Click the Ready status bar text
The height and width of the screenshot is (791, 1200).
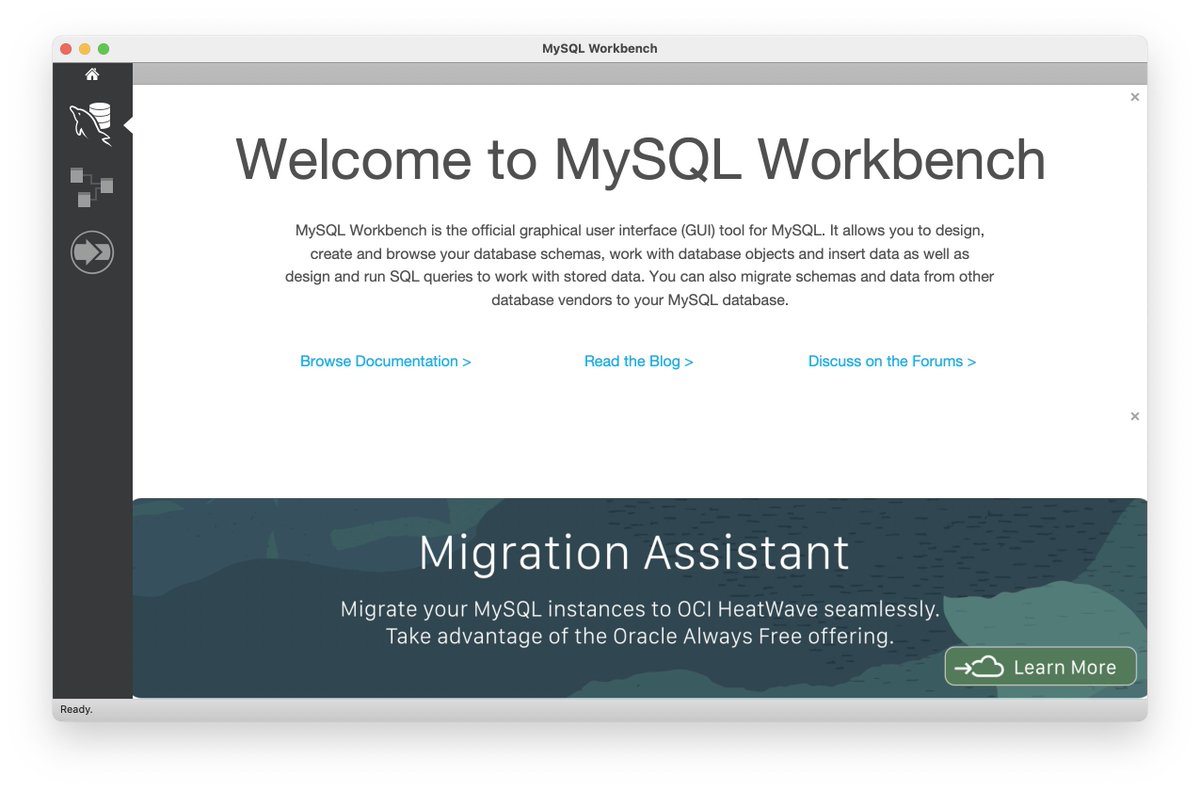[x=76, y=709]
